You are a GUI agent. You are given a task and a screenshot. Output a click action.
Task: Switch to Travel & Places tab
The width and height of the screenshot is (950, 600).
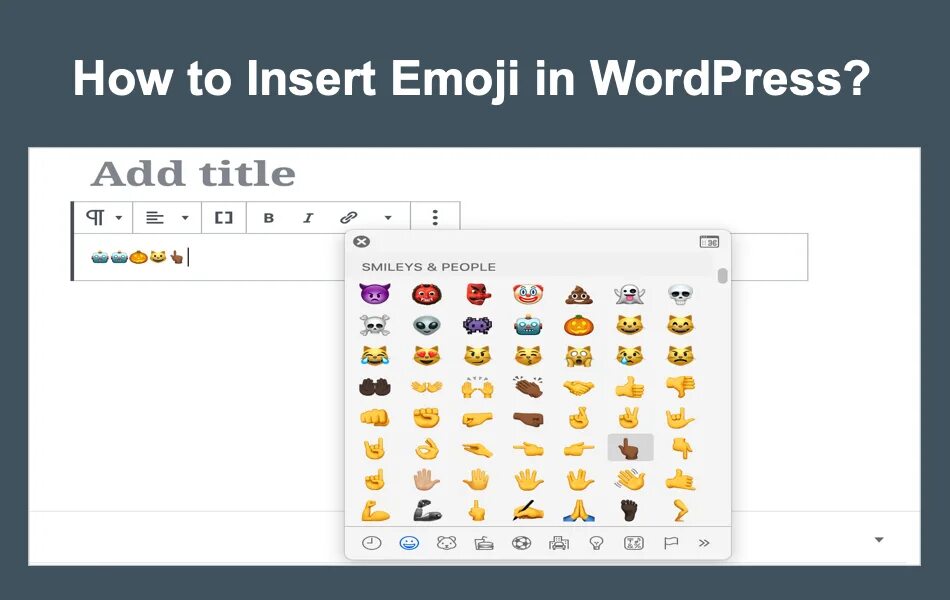pos(559,543)
